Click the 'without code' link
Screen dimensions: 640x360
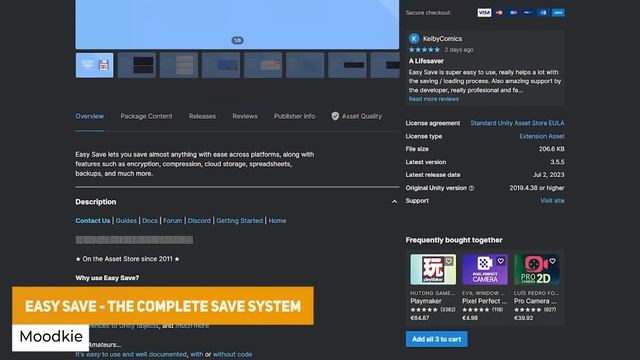[232, 354]
